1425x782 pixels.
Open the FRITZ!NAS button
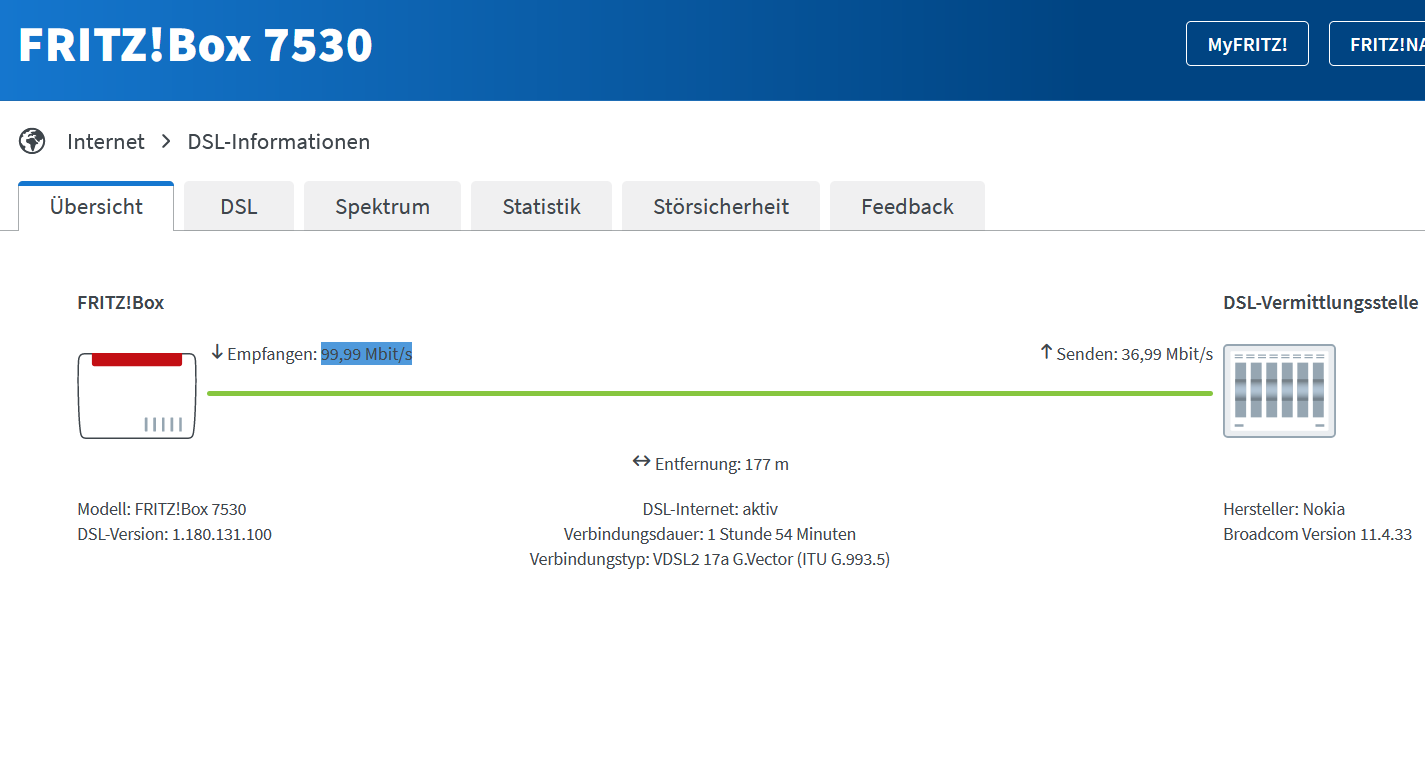(1377, 44)
